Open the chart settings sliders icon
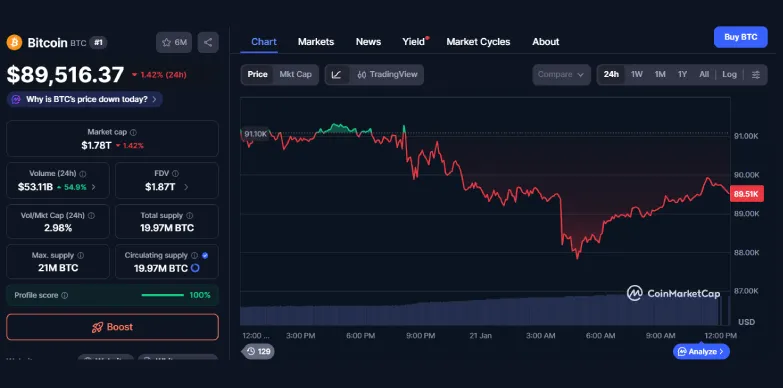783x388 pixels. (x=756, y=74)
